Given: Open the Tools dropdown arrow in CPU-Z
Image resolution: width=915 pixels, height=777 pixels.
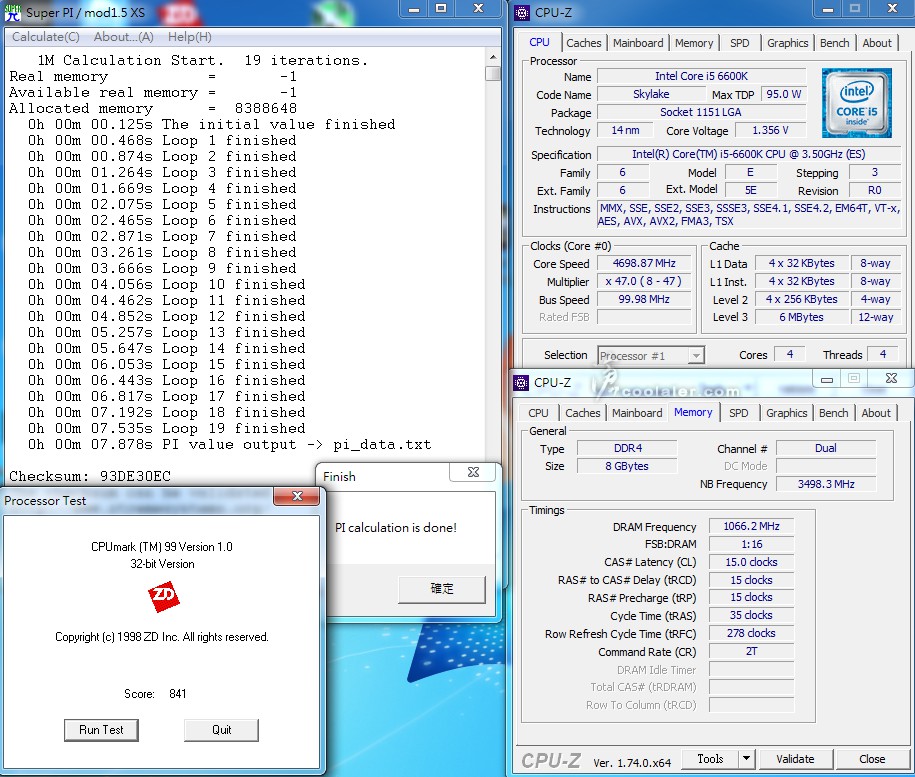Looking at the screenshot, I should click(746, 759).
